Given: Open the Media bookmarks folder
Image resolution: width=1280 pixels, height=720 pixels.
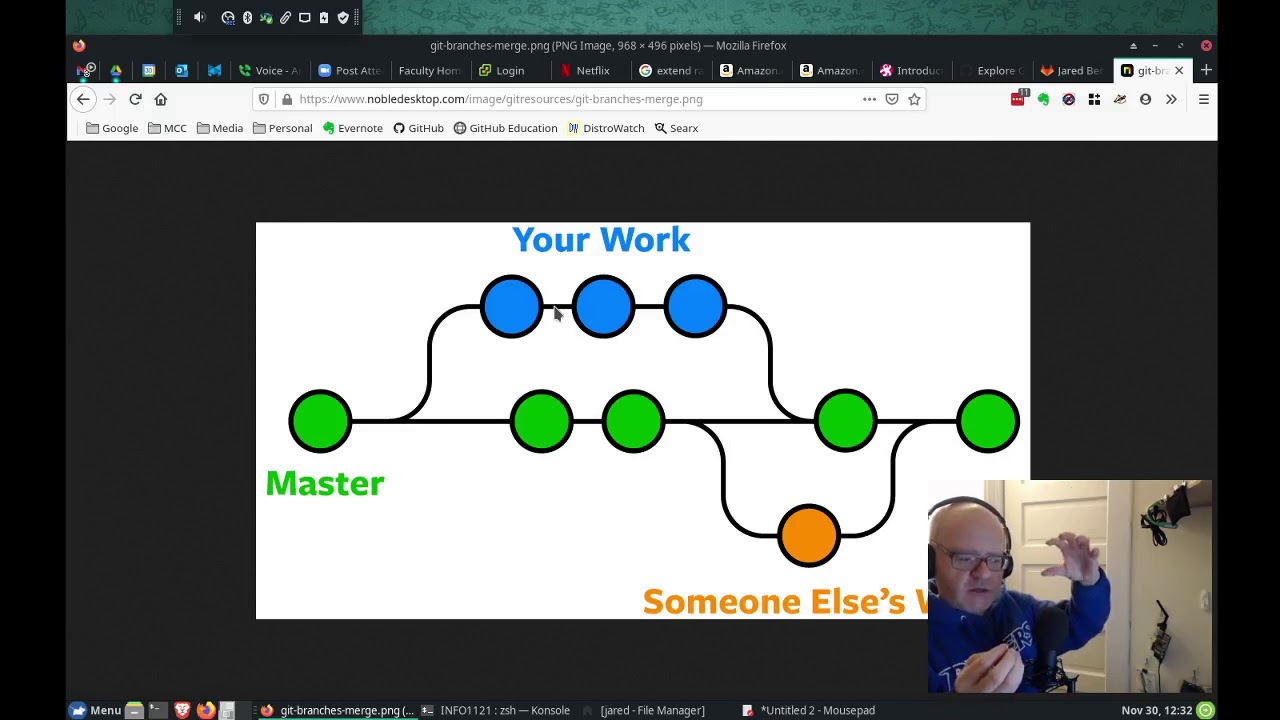Looking at the screenshot, I should pos(220,128).
